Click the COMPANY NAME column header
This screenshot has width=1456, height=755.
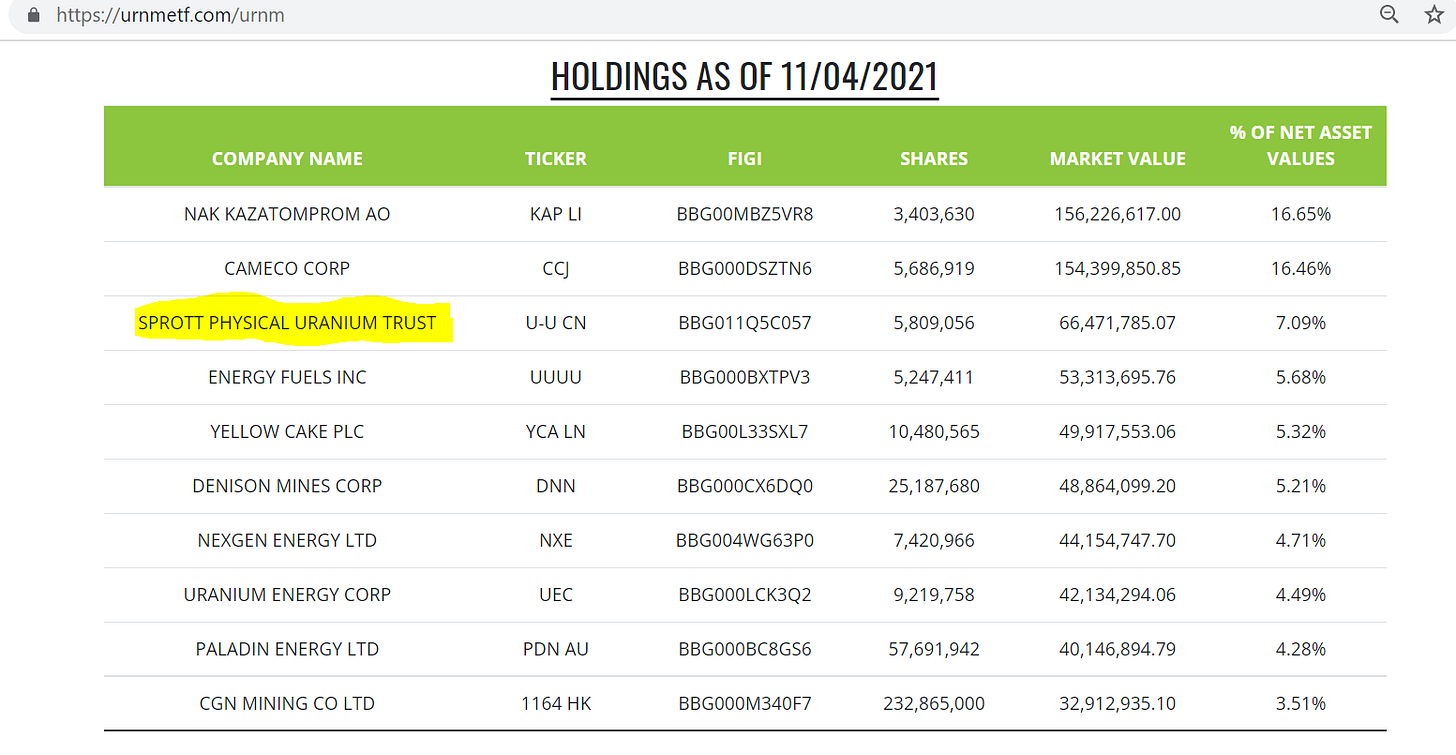[287, 158]
